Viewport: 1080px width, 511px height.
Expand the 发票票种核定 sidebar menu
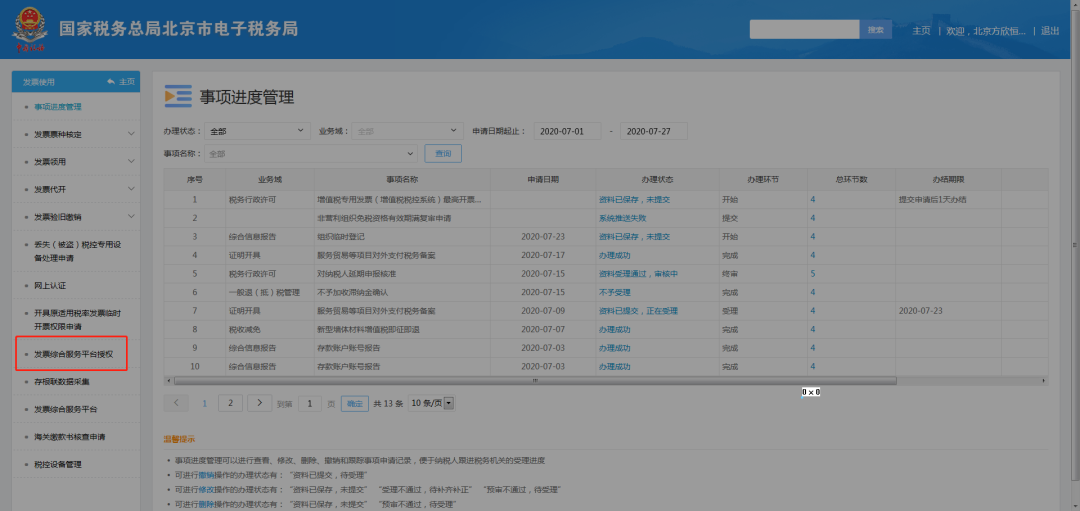tap(132, 134)
